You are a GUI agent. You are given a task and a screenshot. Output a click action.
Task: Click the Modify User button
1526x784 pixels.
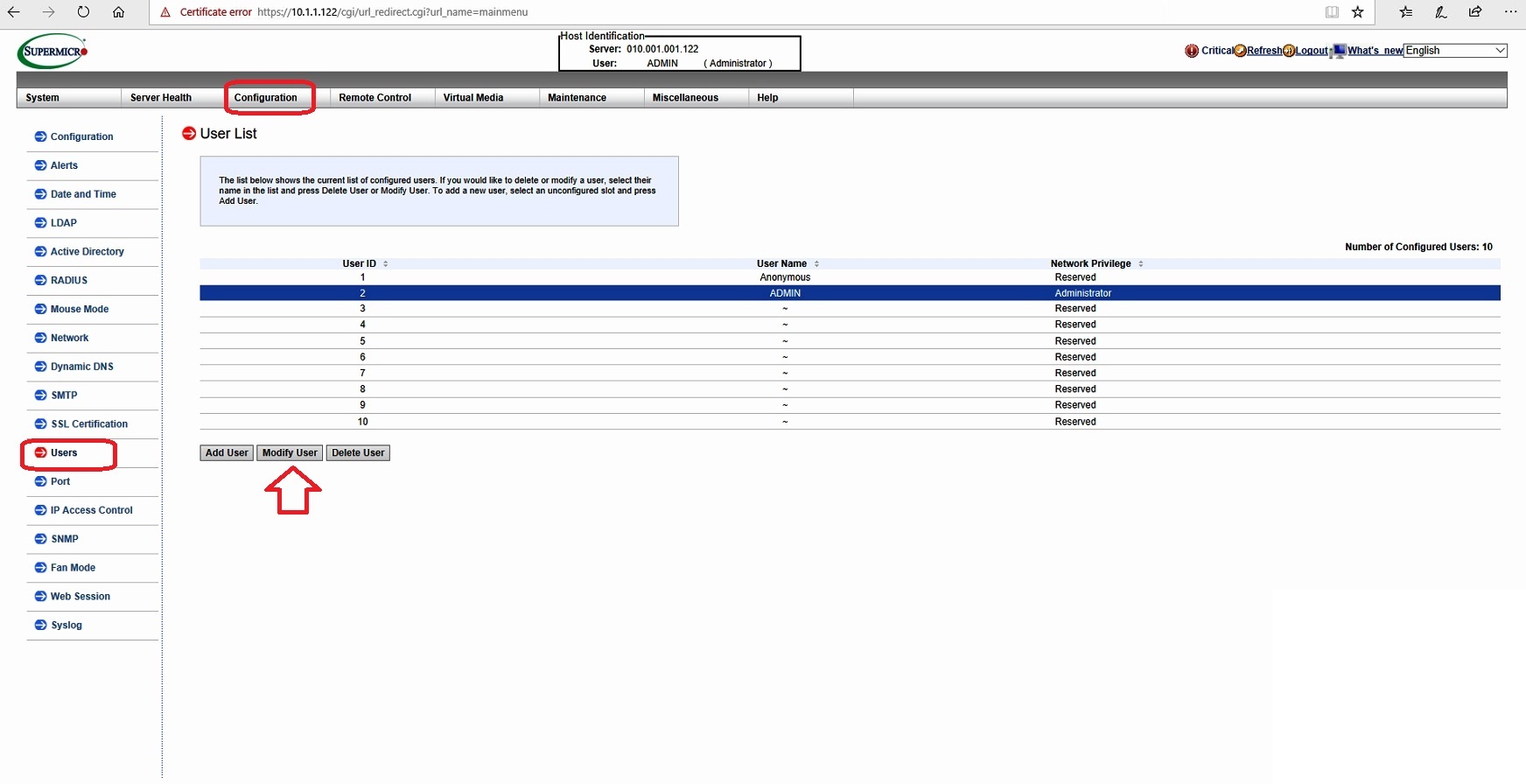click(290, 453)
